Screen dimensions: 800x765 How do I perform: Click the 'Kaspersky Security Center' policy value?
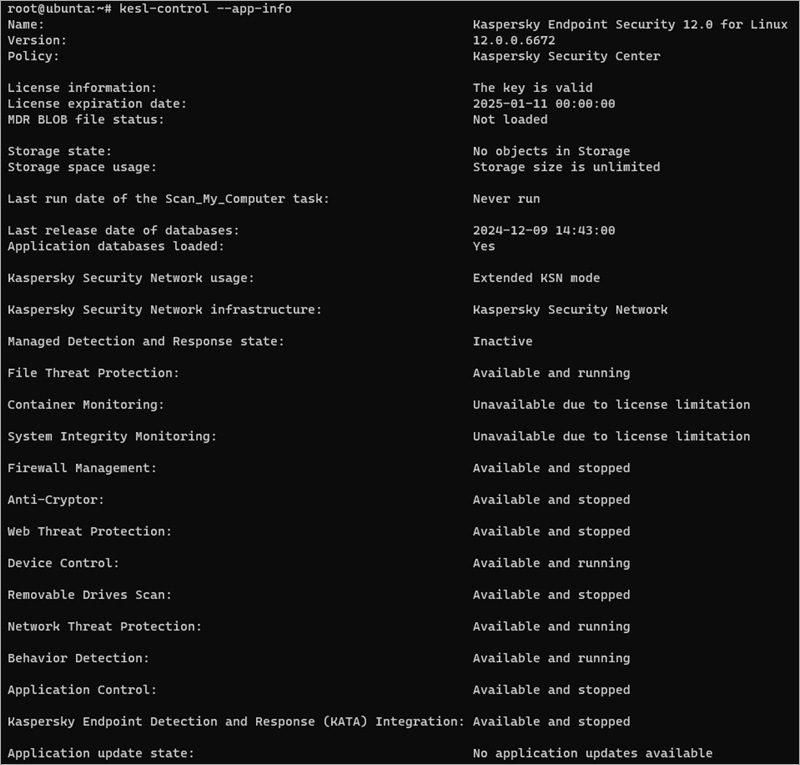566,56
